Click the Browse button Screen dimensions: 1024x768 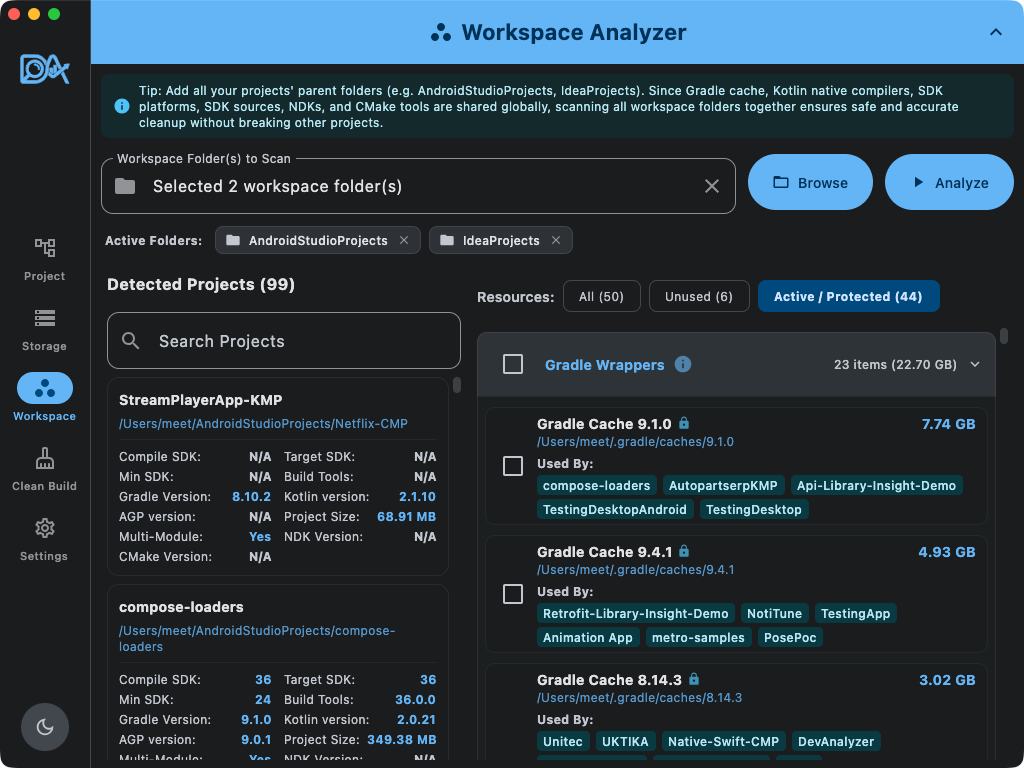tap(810, 182)
